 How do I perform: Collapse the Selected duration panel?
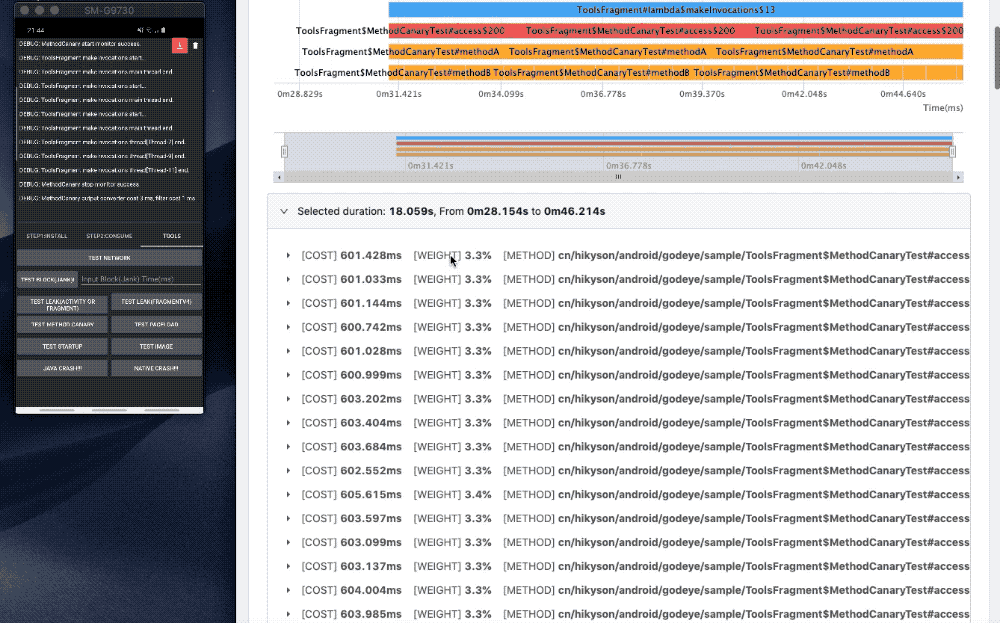(284, 211)
